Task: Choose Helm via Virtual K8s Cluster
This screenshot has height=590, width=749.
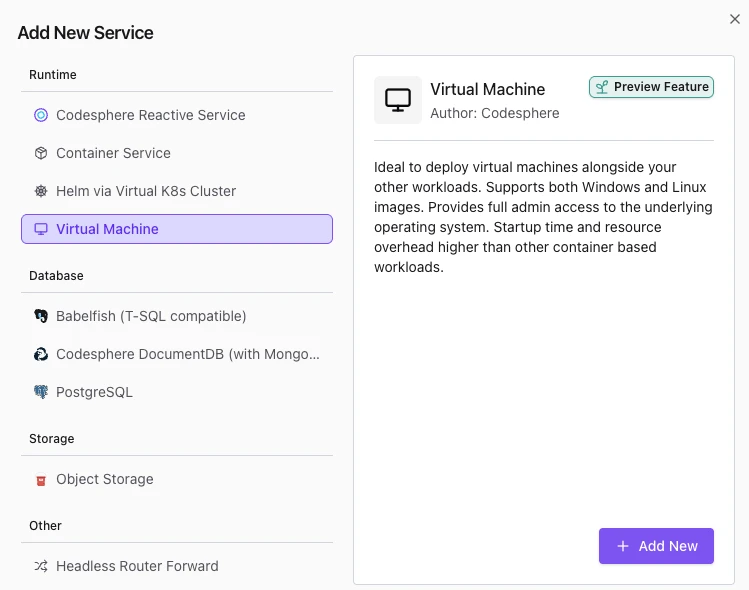Action: [177, 191]
